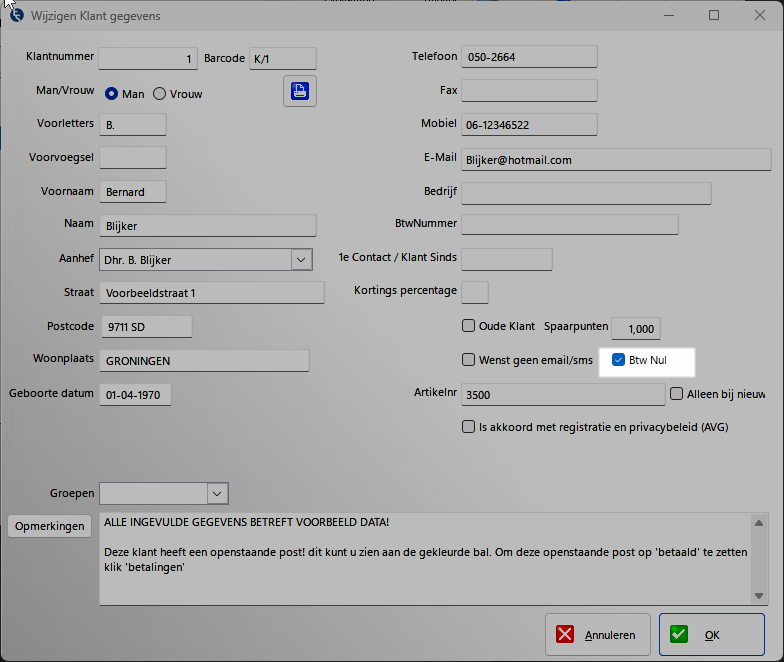Click the Voorletters field
784x662 pixels.
[x=133, y=125]
